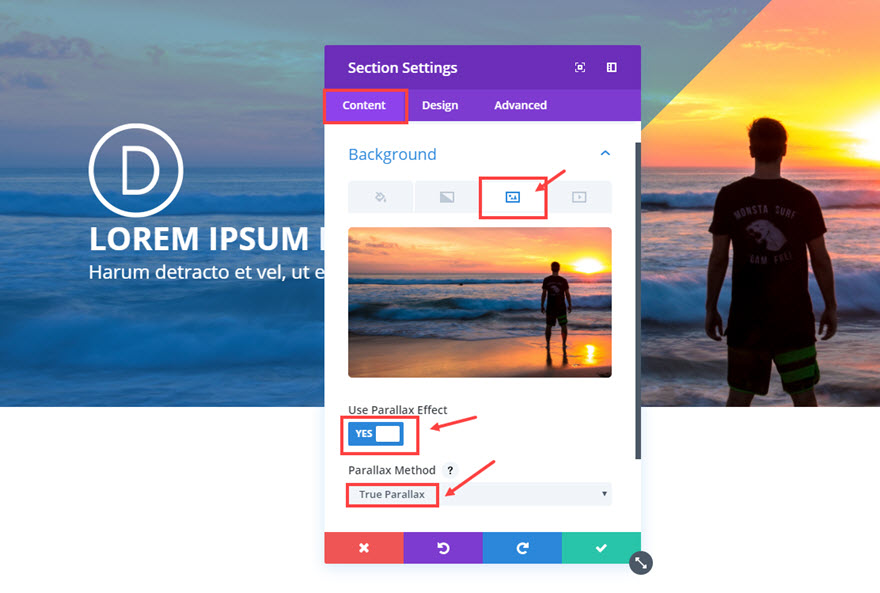Select the background video icon
The image size is (880, 593).
click(x=579, y=197)
